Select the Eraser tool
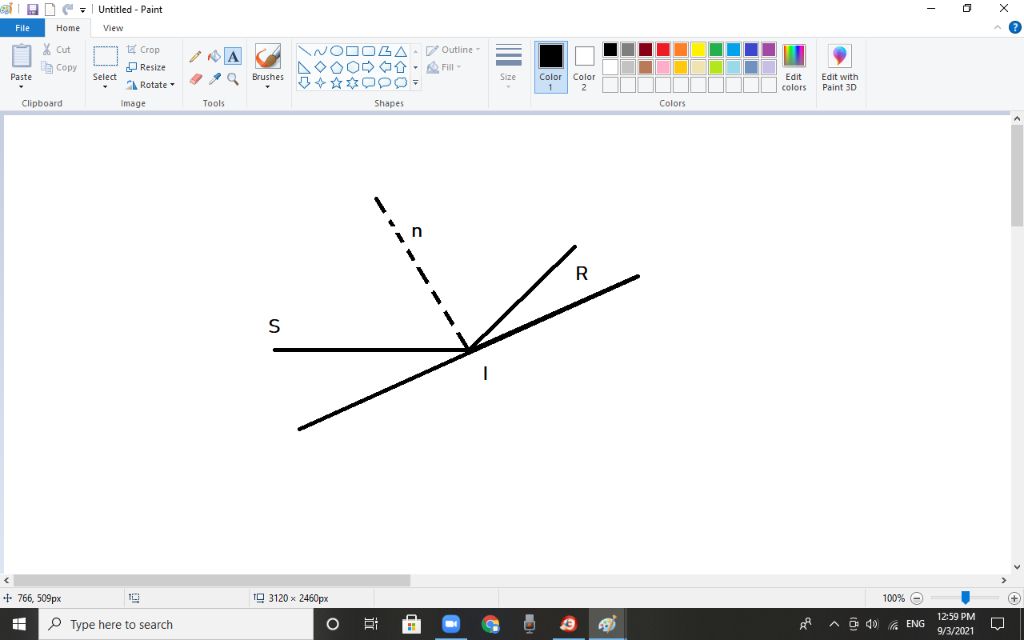 195,79
